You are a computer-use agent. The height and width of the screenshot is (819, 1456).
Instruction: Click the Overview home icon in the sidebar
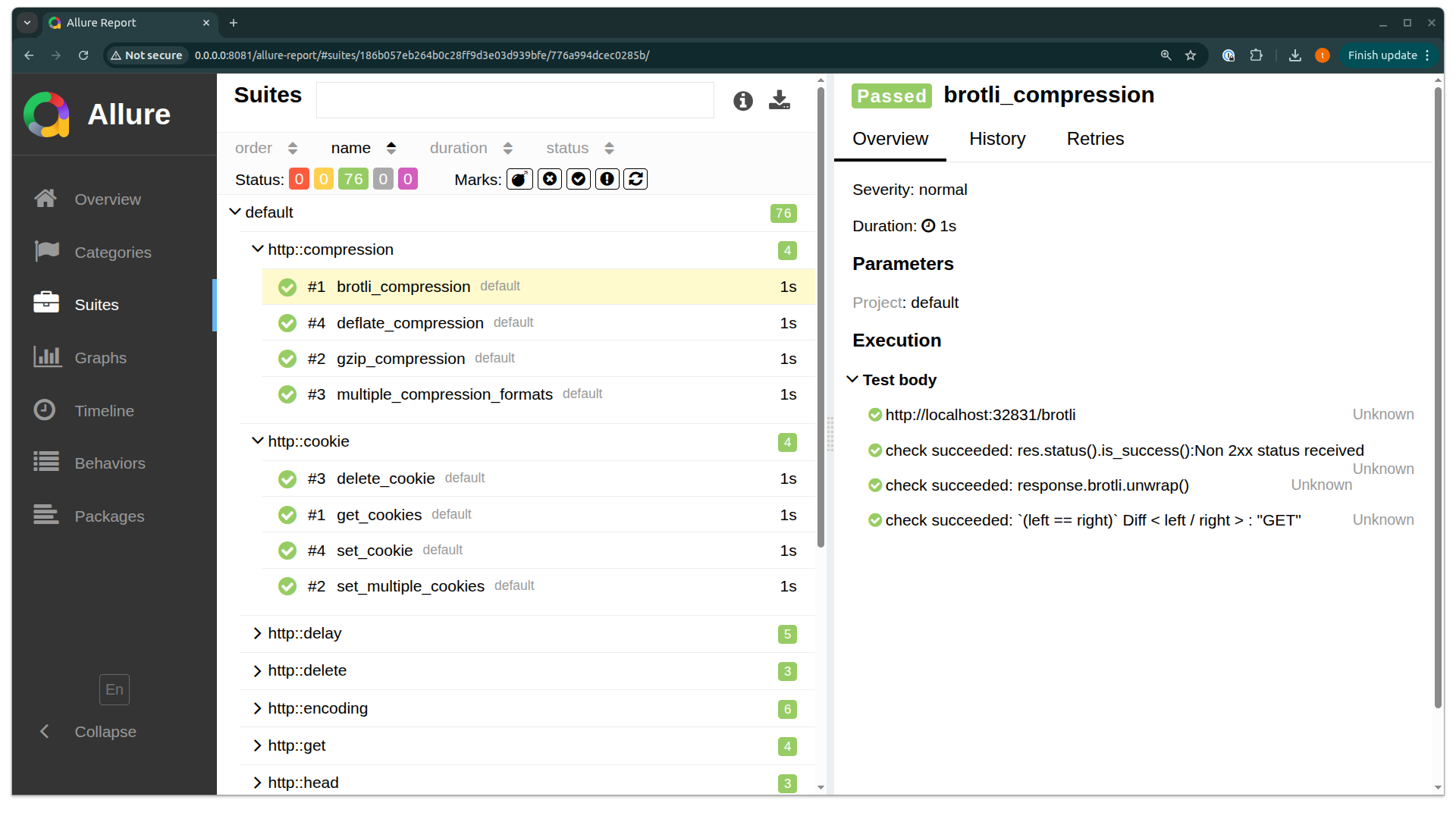pos(45,199)
